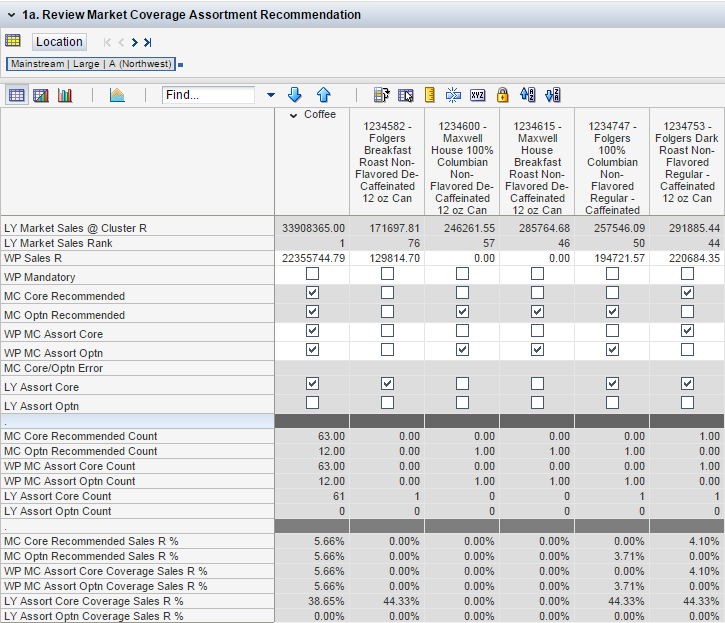Screen dimensions: 725x623
Task: Select the LY Assort Core Coverage Sales R % row
Action: click(137, 601)
